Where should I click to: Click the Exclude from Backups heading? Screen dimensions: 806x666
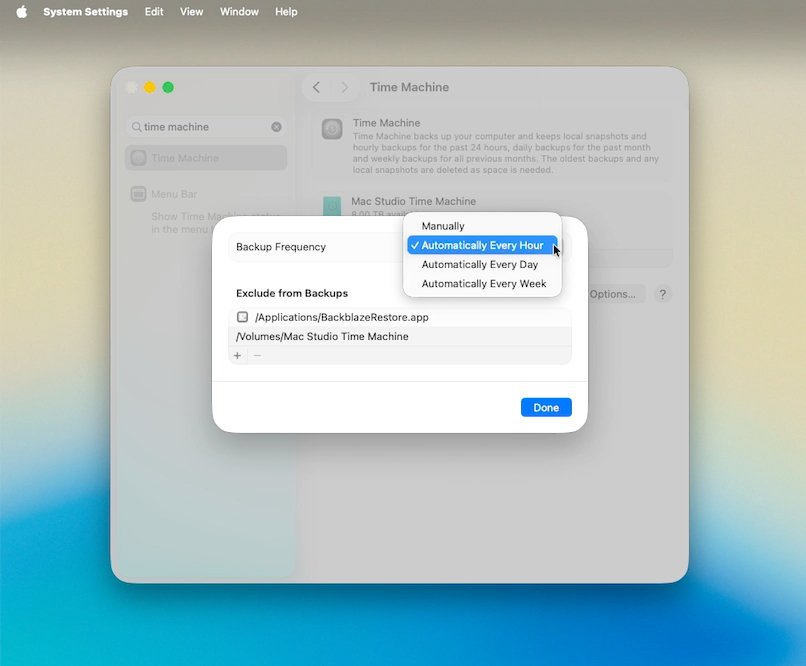pos(292,293)
